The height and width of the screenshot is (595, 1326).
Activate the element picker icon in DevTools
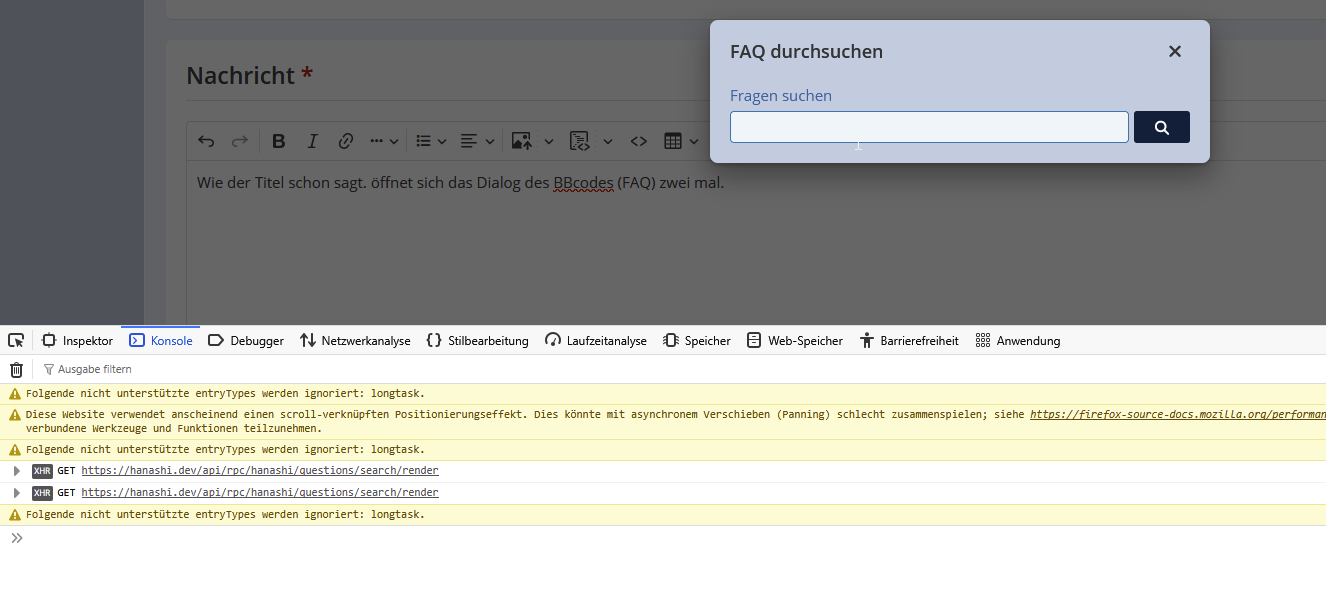16,340
